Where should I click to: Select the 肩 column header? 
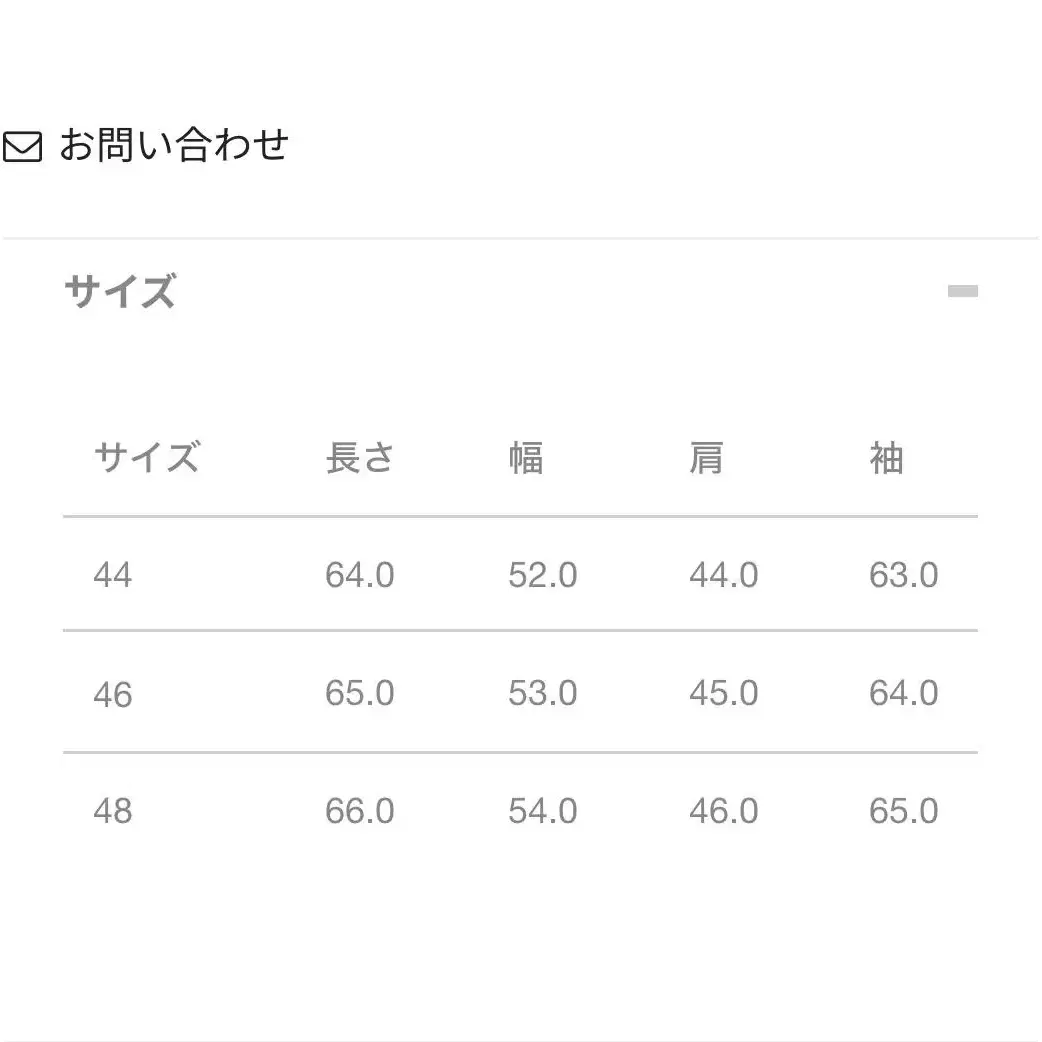706,458
